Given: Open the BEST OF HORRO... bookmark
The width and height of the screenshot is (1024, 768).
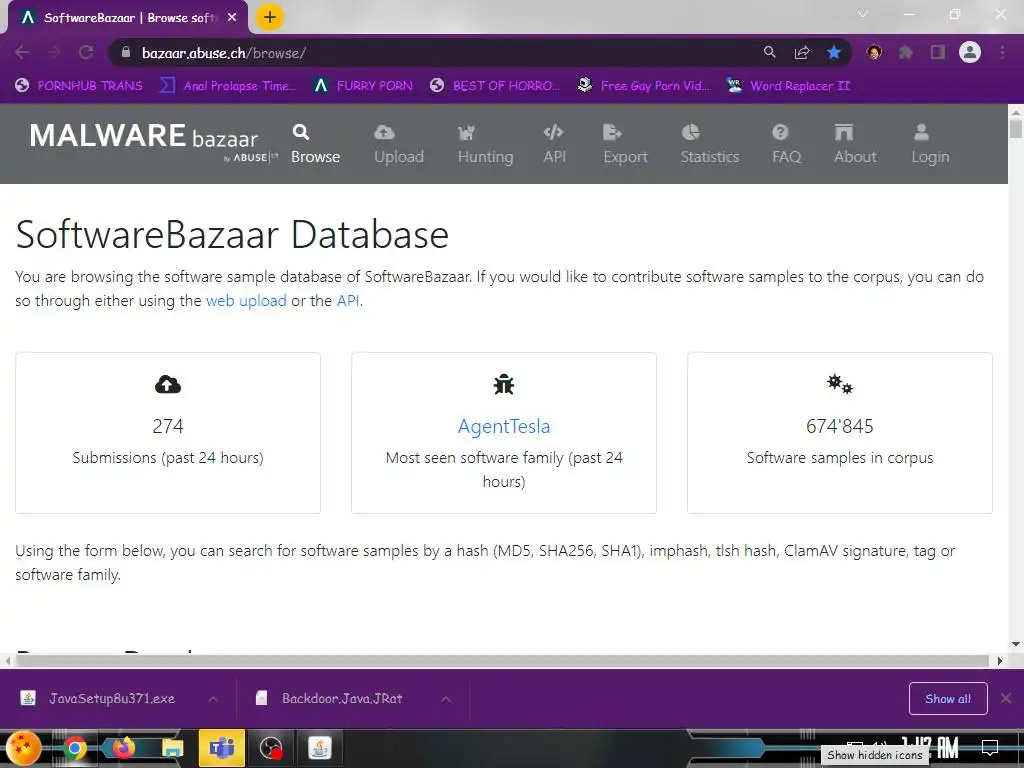Looking at the screenshot, I should tap(494, 86).
